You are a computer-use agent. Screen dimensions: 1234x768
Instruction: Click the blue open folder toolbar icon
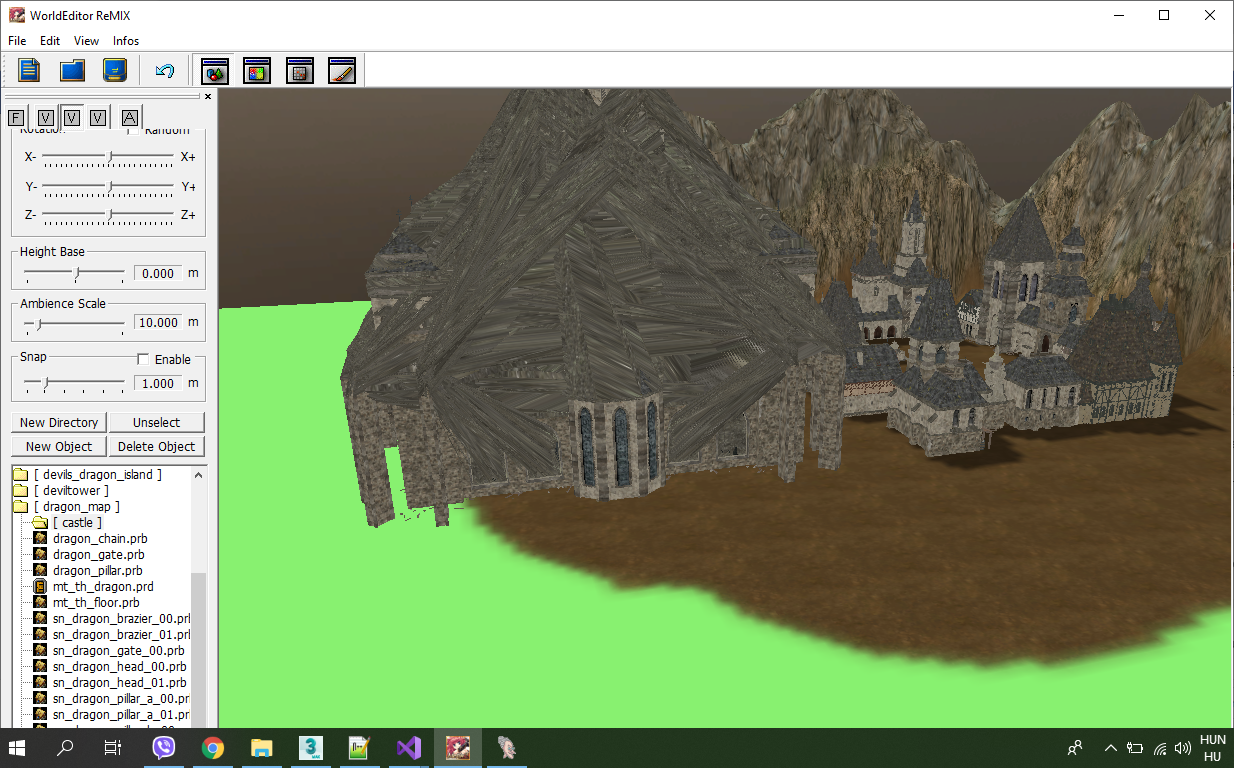tap(72, 70)
